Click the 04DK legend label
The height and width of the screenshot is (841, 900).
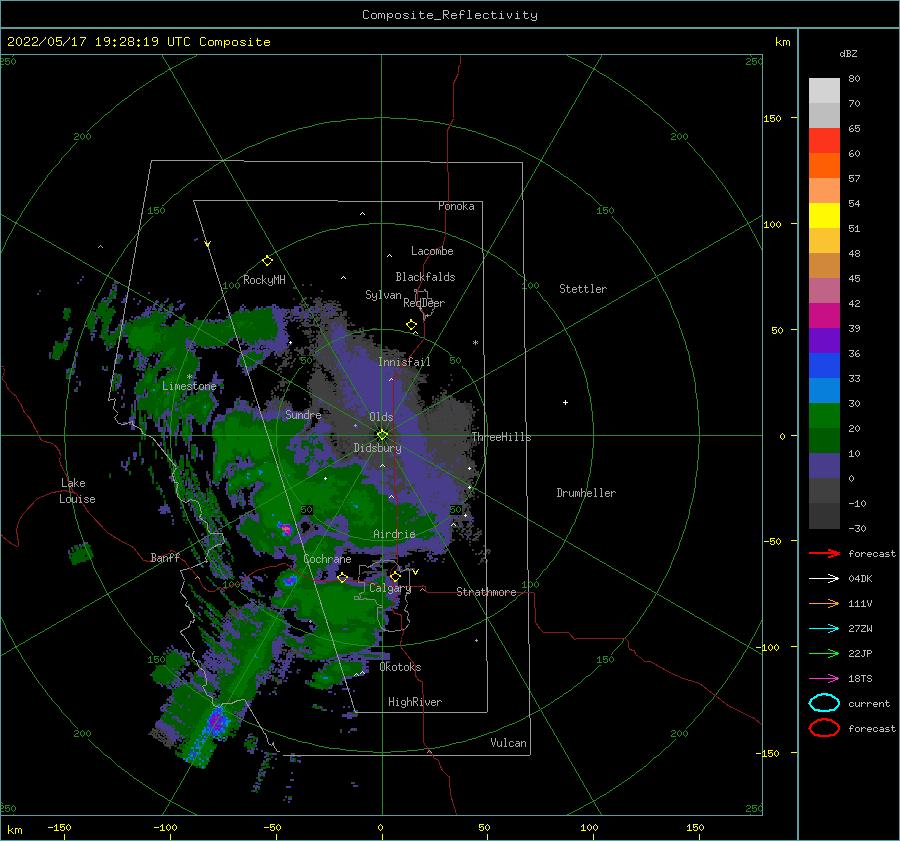click(x=860, y=578)
